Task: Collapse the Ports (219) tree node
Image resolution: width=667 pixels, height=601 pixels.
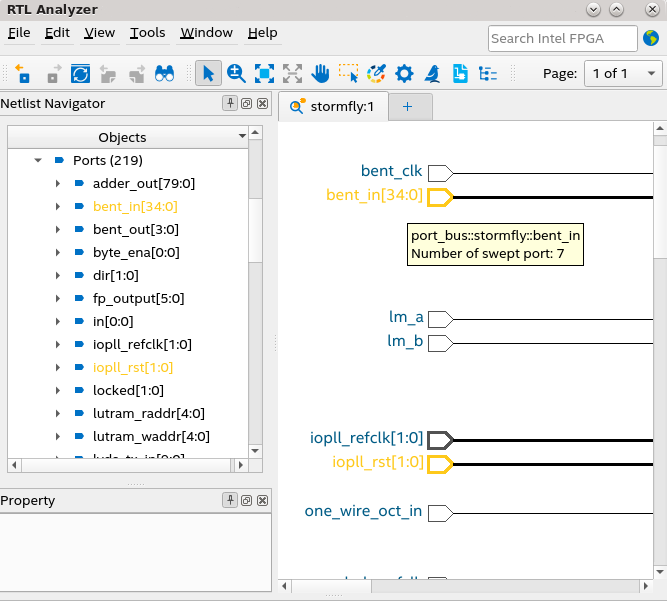Action: (x=38, y=160)
